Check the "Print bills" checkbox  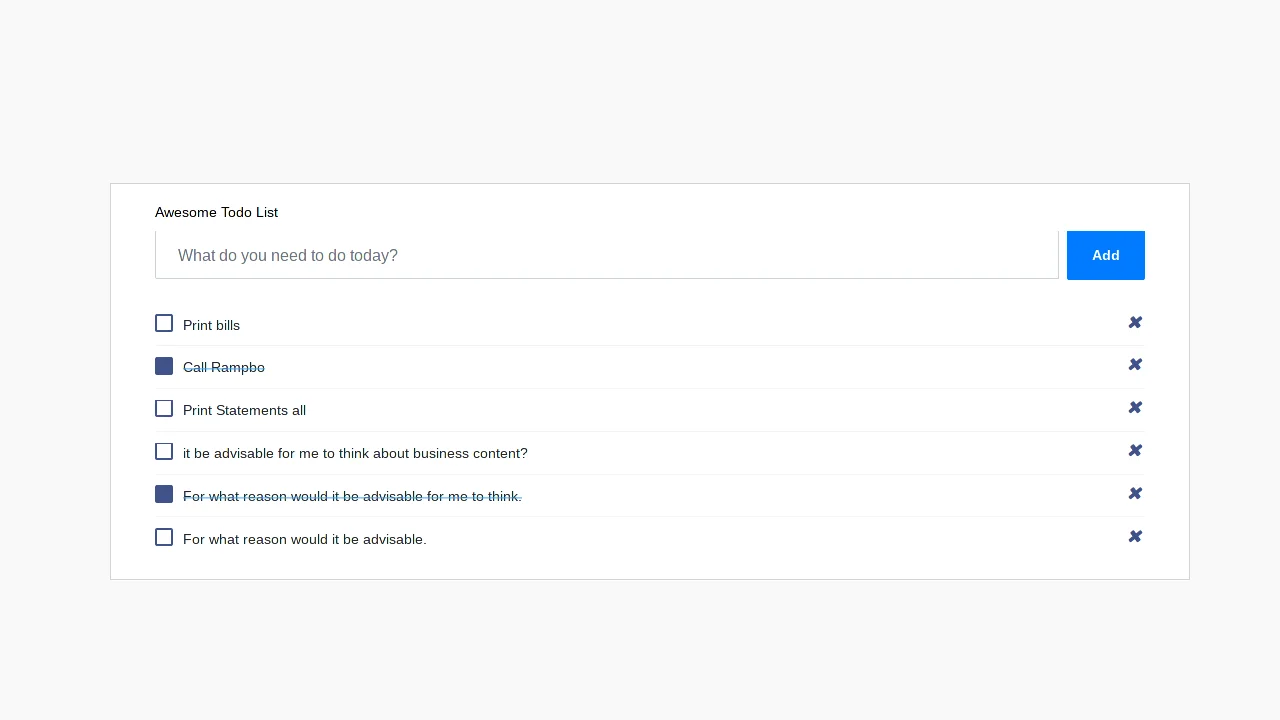click(x=164, y=323)
